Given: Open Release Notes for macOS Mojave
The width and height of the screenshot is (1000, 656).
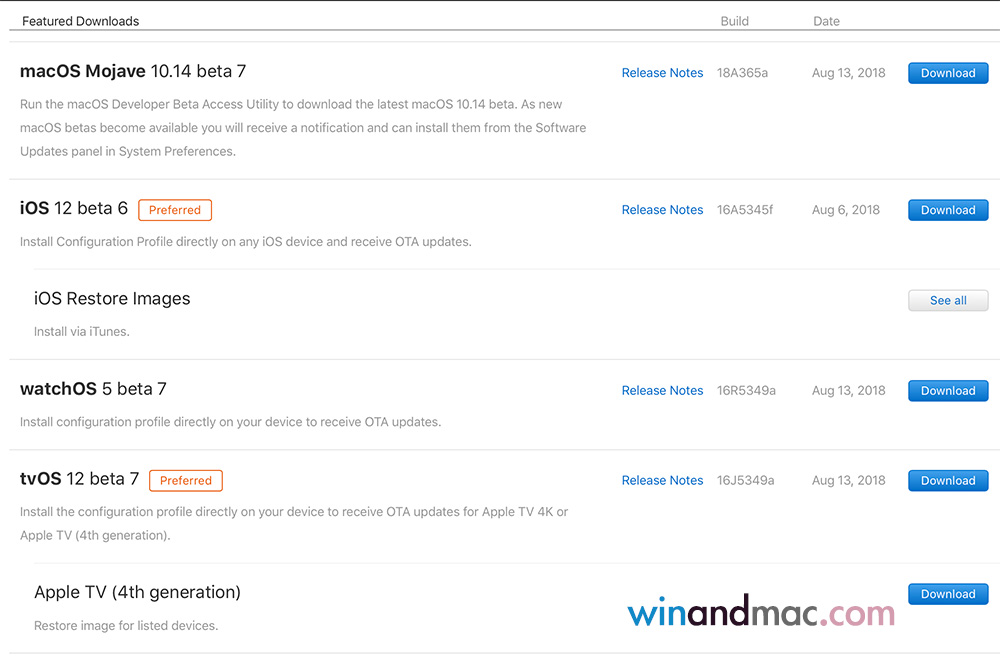Looking at the screenshot, I should pyautogui.click(x=662, y=73).
